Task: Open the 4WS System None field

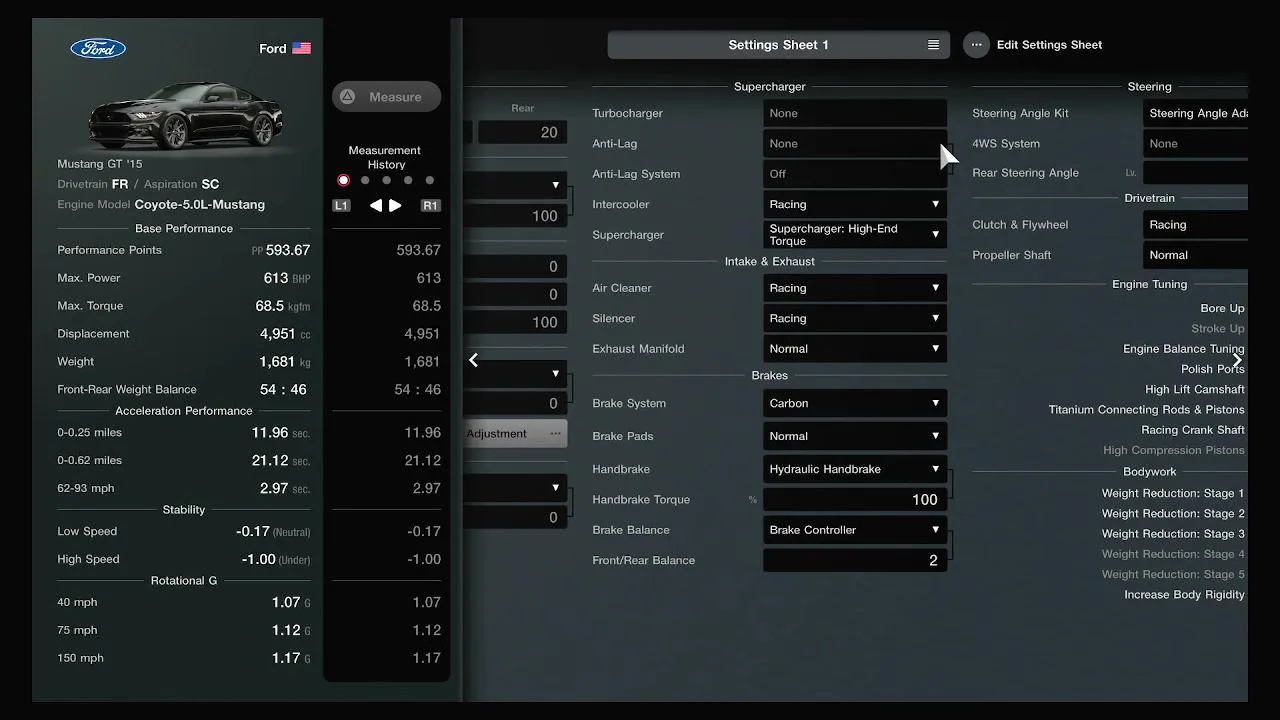Action: coord(1195,143)
